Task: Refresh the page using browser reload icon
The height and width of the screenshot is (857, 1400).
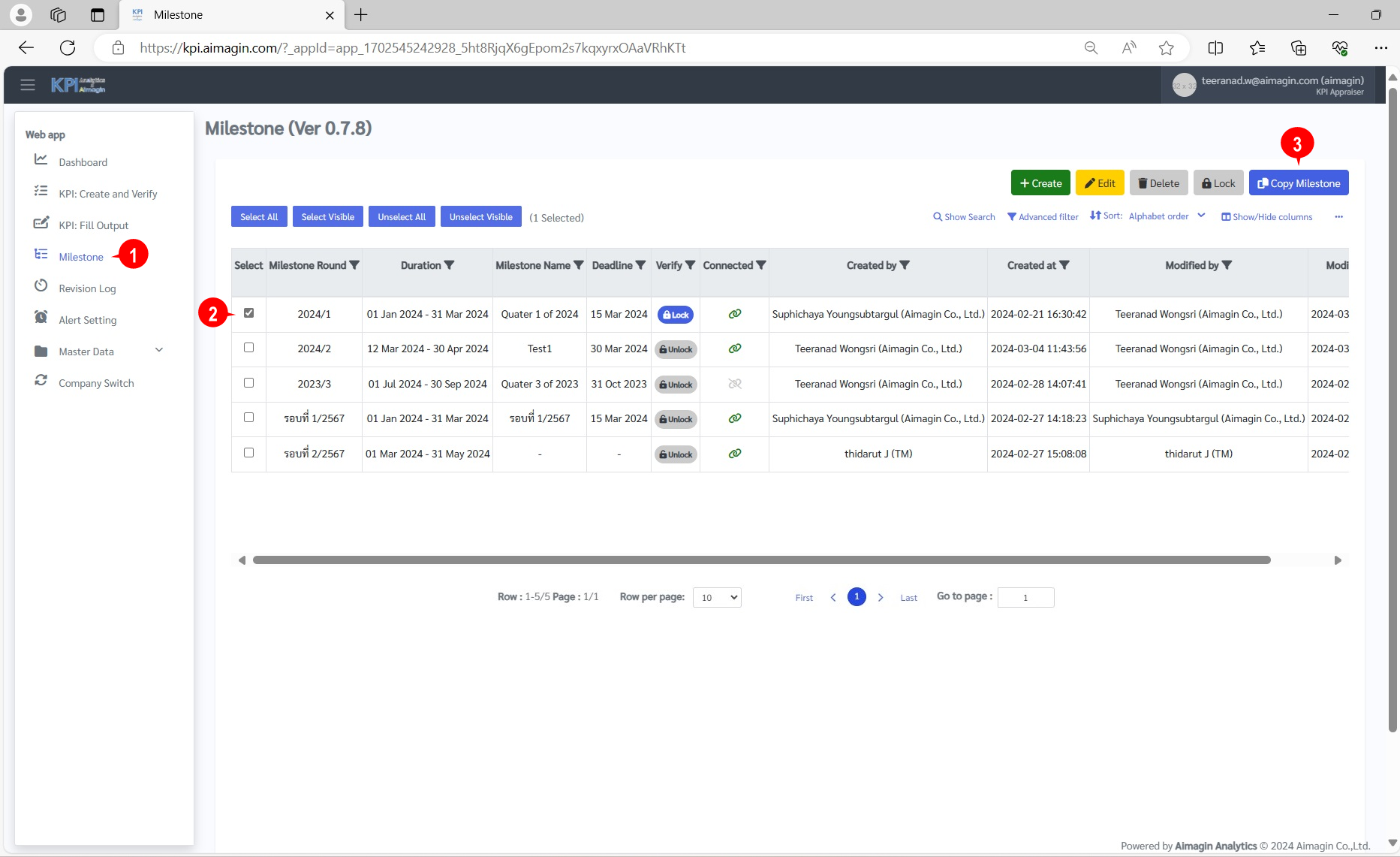Action: coord(68,48)
